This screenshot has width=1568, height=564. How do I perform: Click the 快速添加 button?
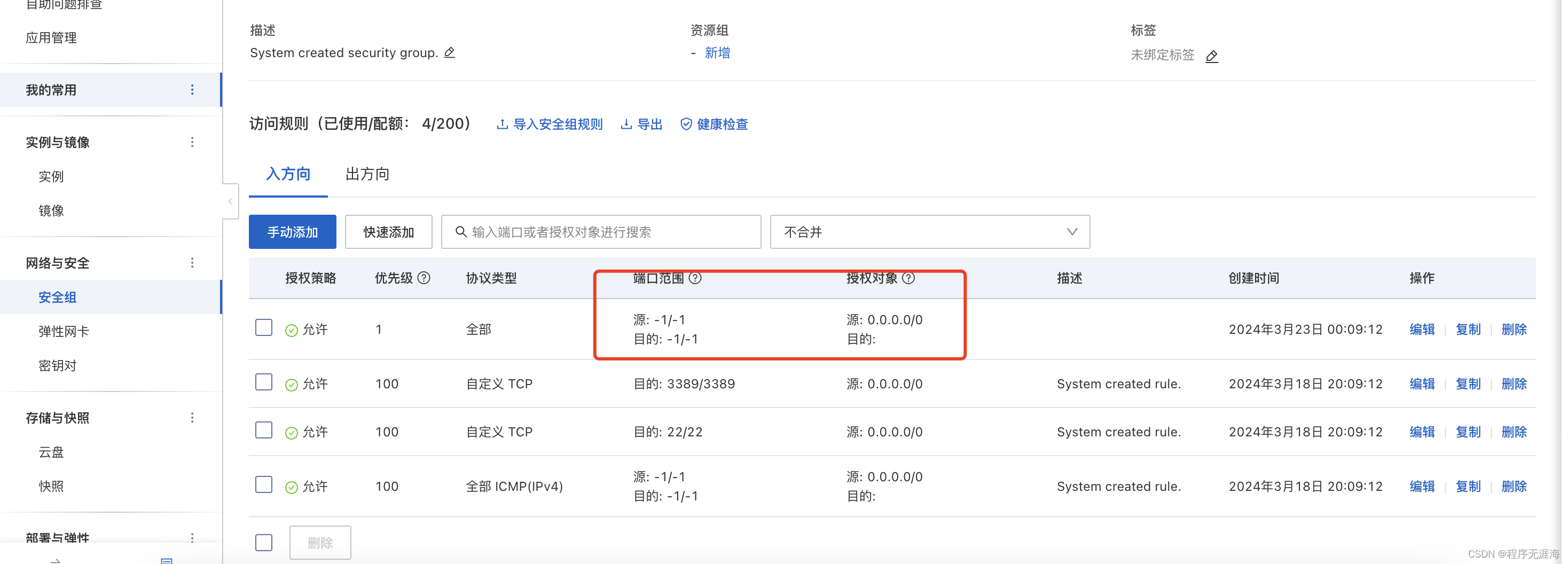coord(388,232)
